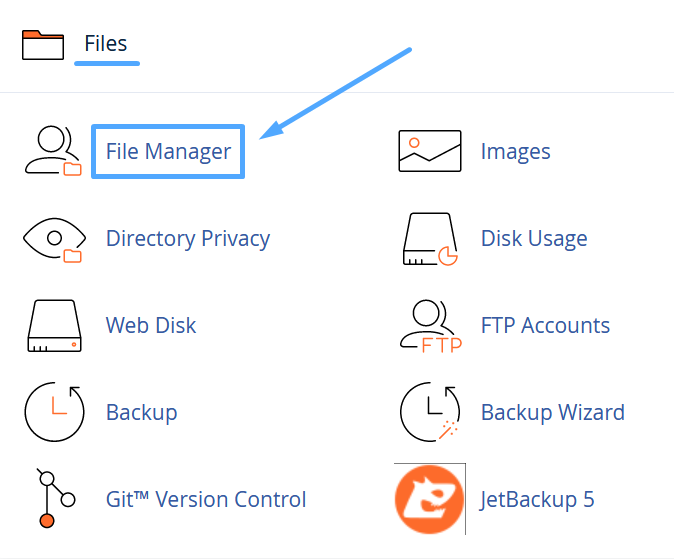674x559 pixels.
Task: Open the Images link
Action: point(515,152)
